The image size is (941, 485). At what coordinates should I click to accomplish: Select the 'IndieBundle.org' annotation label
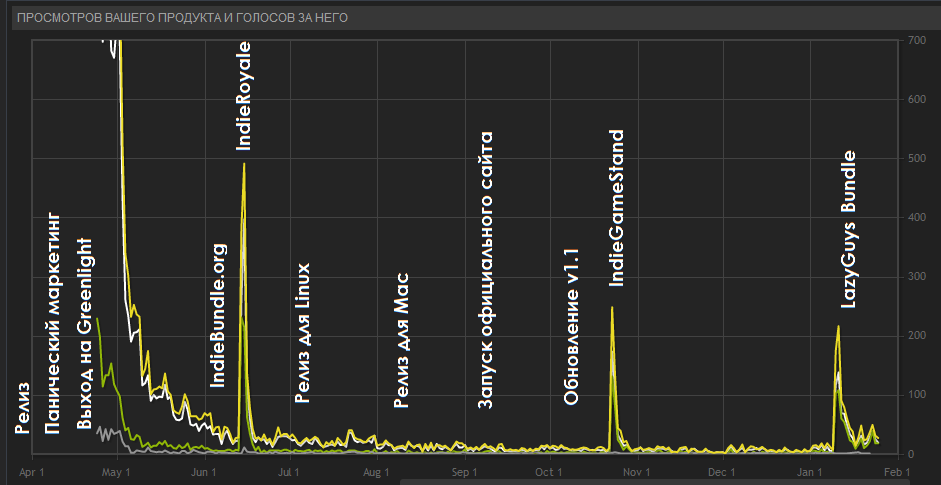point(218,315)
